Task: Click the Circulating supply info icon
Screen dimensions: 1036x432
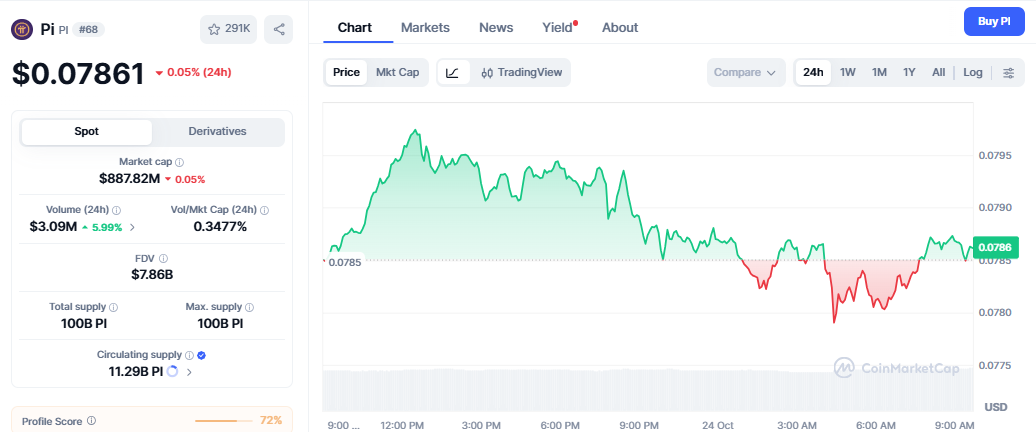Action: pos(189,355)
